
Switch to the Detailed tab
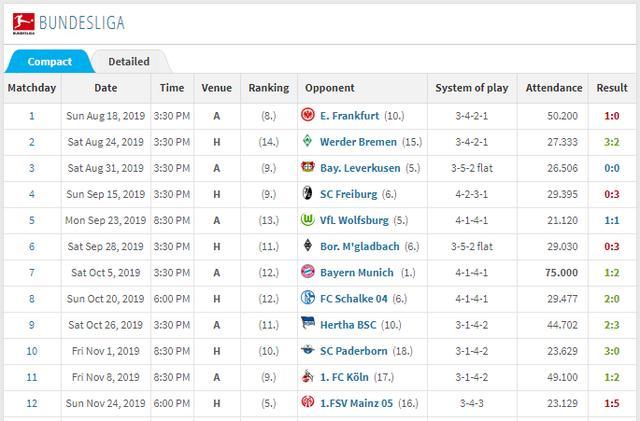coord(129,61)
